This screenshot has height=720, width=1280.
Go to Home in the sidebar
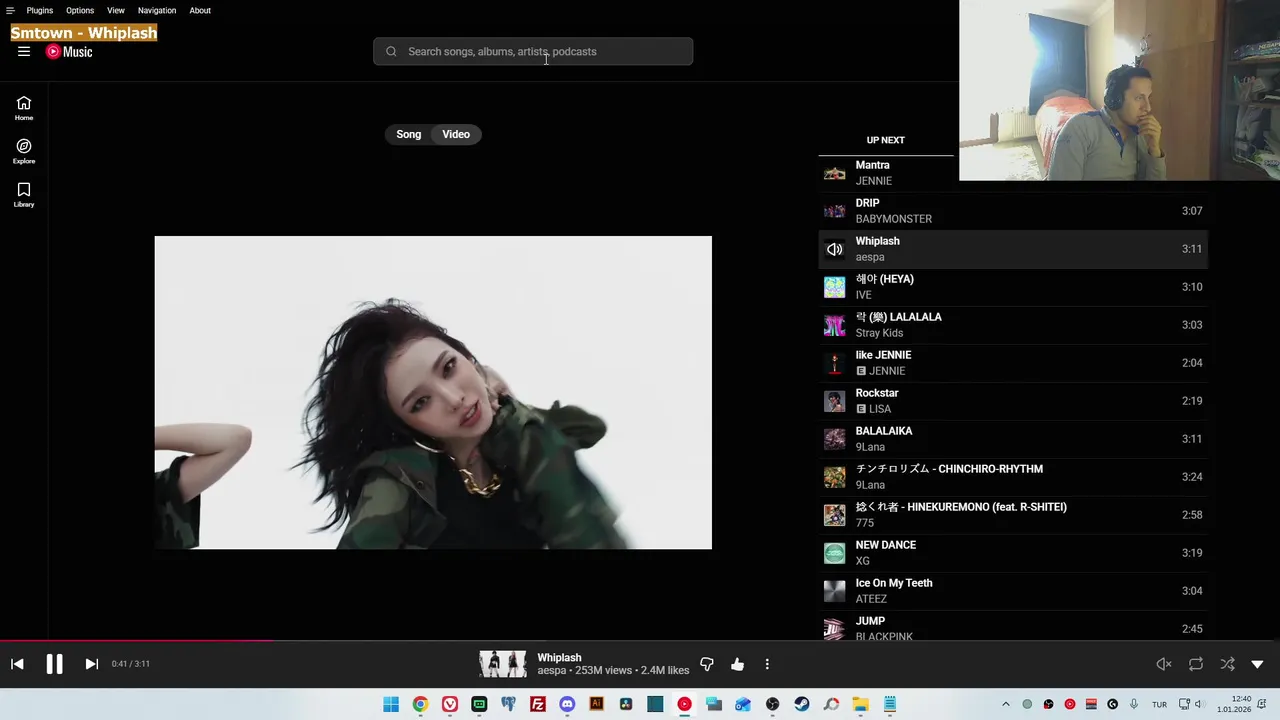point(24,108)
